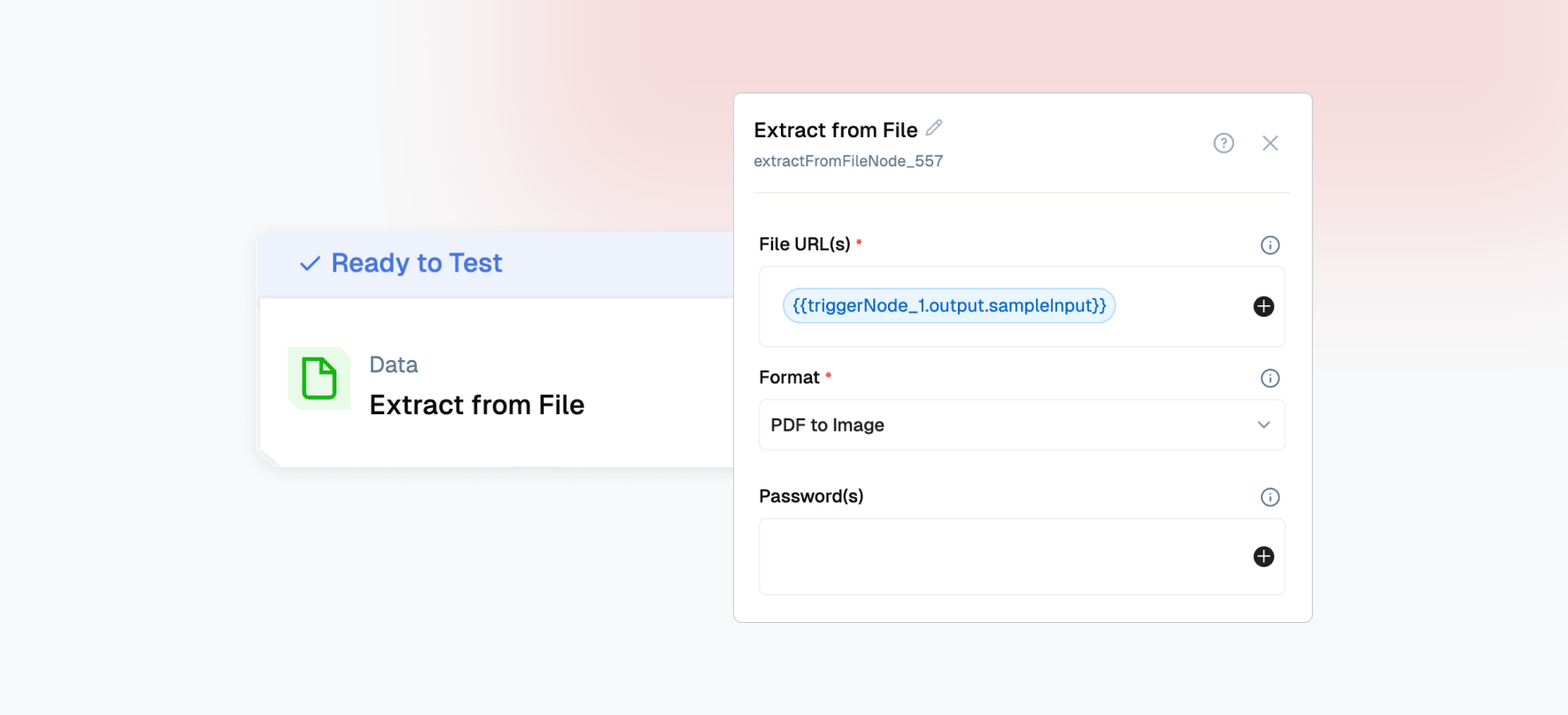
Task: Show info for File URL(s) field
Action: click(1270, 245)
